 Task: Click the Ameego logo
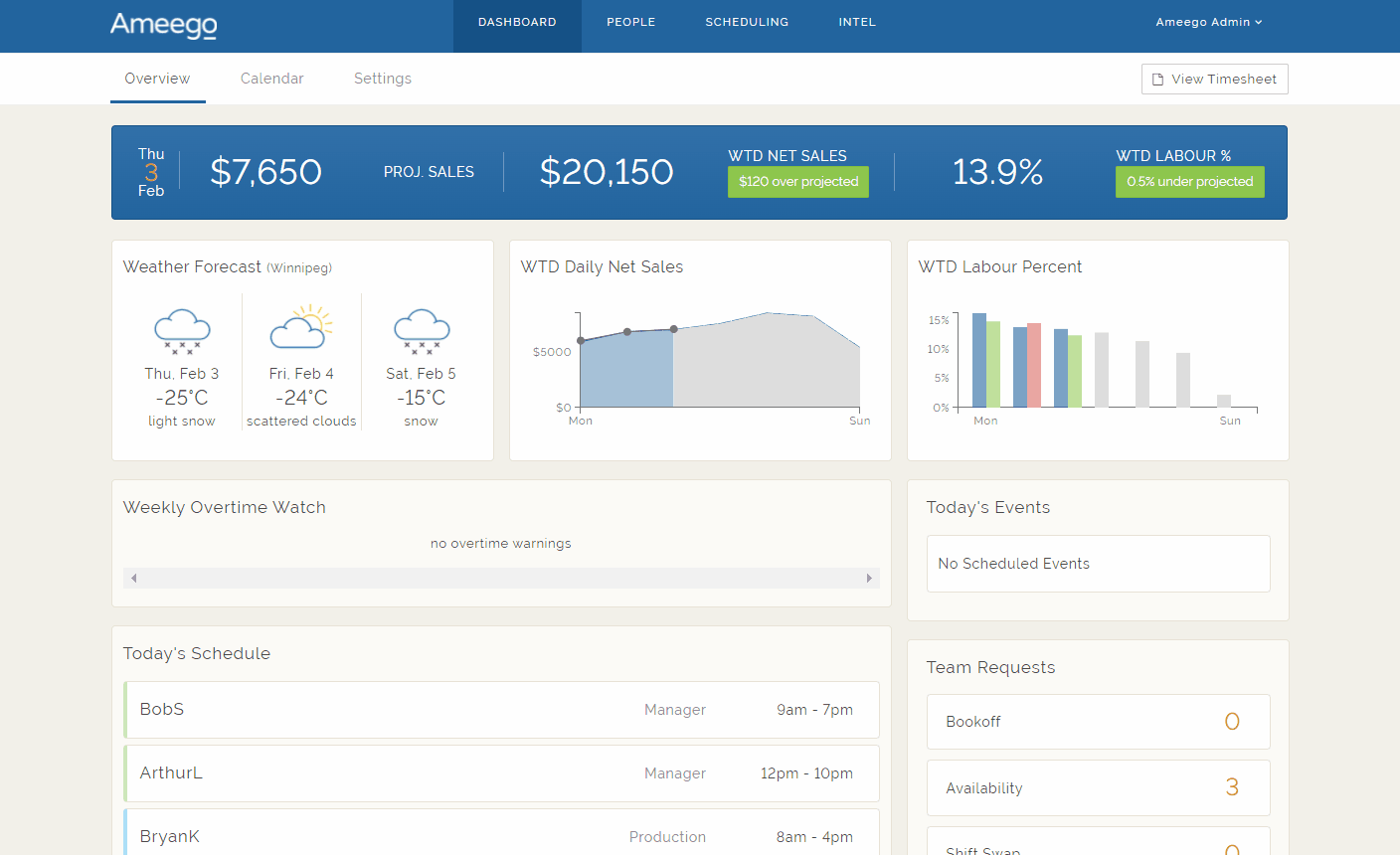click(x=163, y=27)
